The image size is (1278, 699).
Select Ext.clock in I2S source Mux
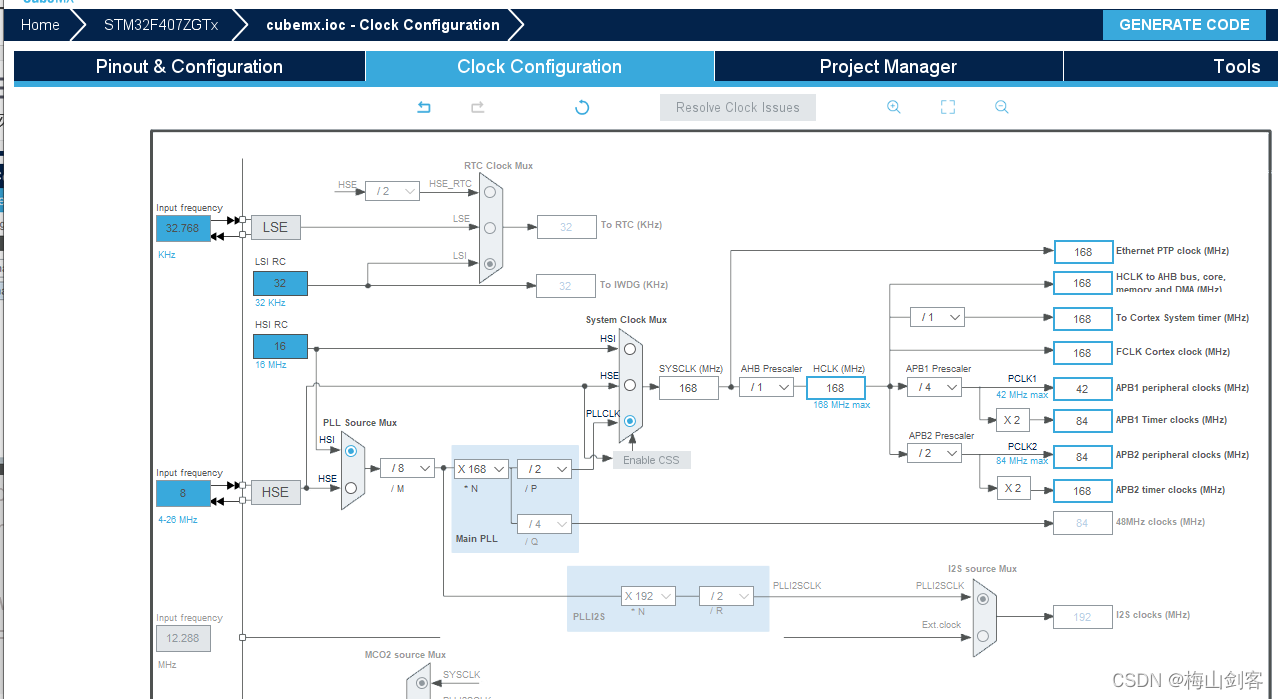983,635
